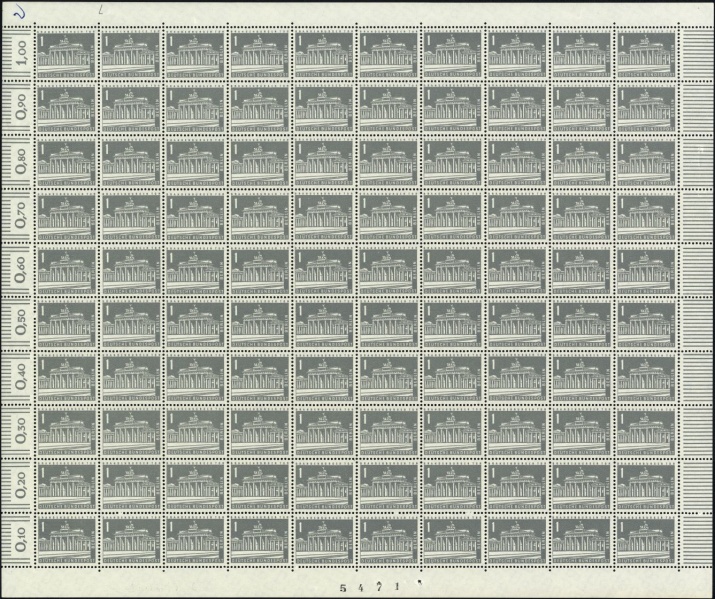Image resolution: width=715 pixels, height=599 pixels.
Task: Click the 0,70 margin value
Action: (x=21, y=214)
